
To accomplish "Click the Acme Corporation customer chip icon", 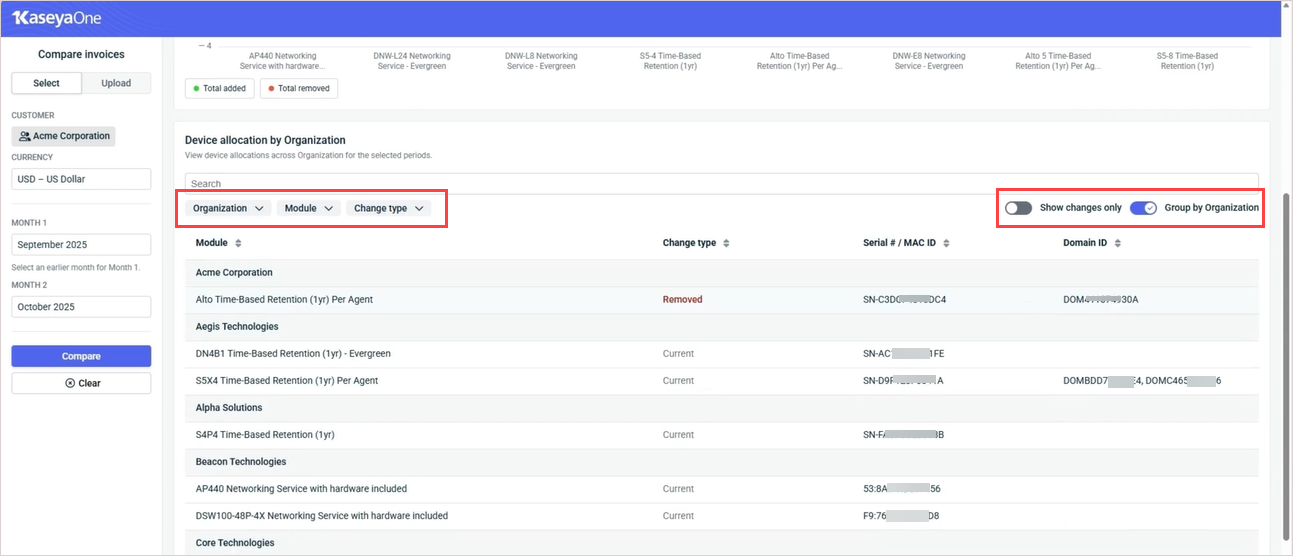I will tap(25, 136).
